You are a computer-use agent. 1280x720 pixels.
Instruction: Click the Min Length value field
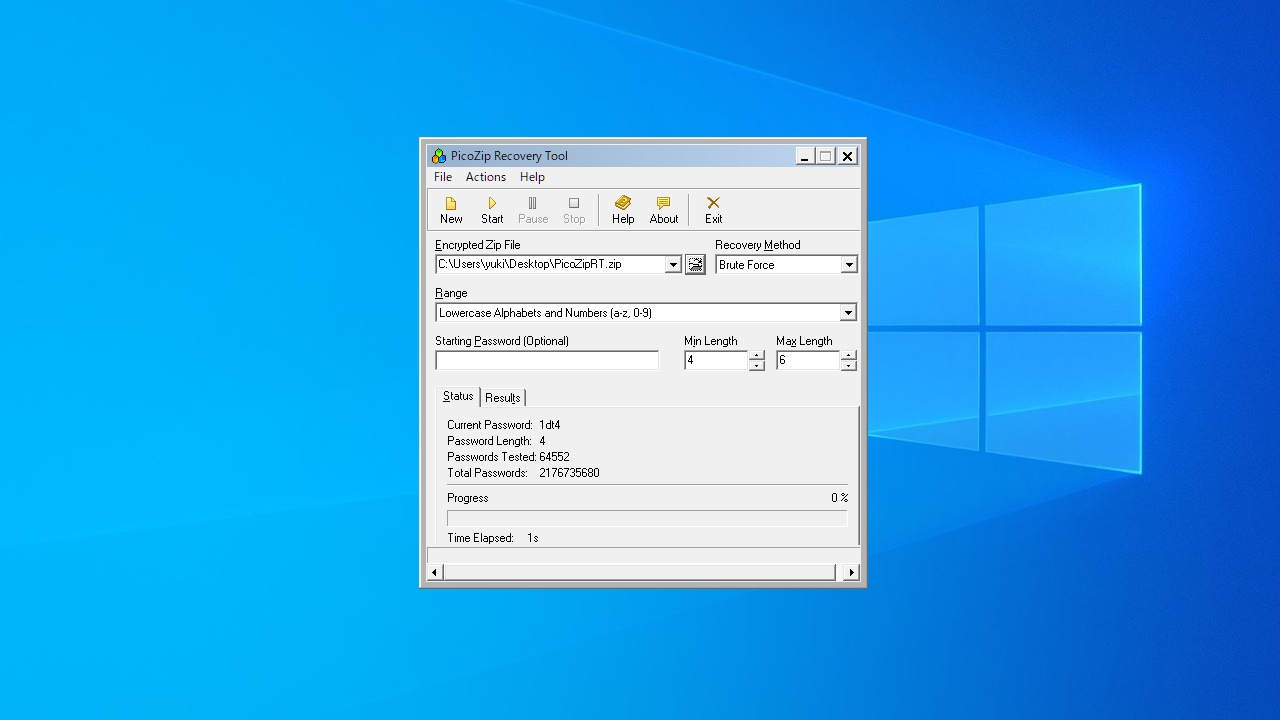716,360
